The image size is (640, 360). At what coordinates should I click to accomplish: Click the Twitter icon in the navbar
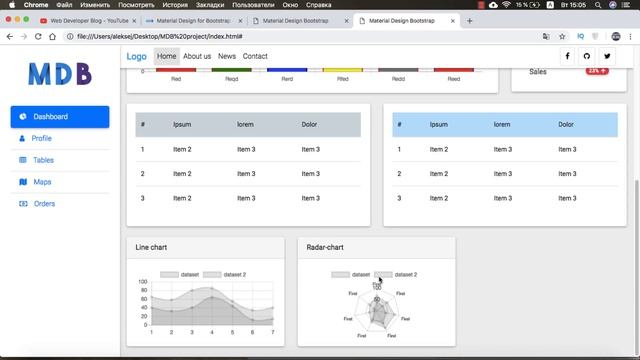pos(607,56)
